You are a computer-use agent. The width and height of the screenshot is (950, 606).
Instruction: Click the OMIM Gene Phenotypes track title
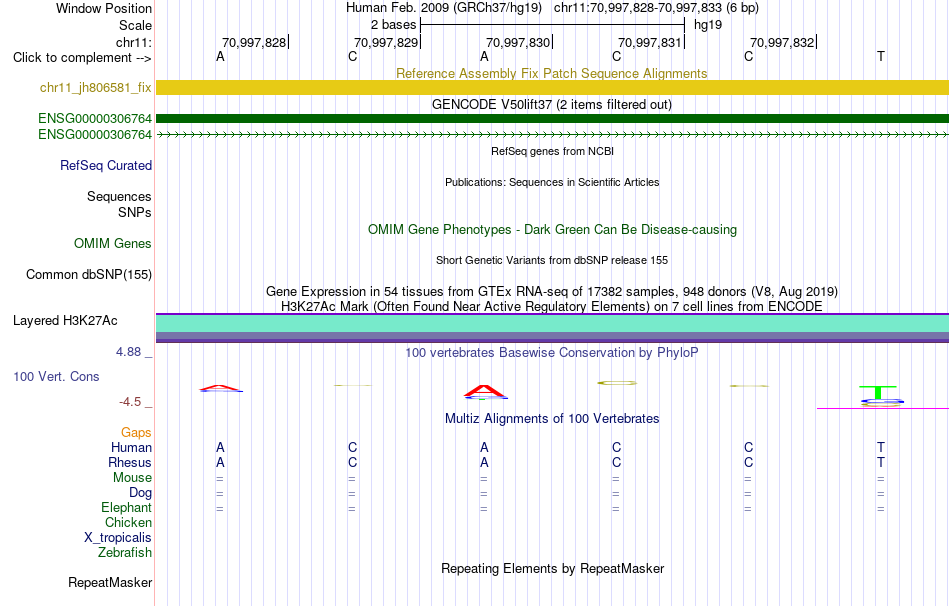click(x=552, y=229)
